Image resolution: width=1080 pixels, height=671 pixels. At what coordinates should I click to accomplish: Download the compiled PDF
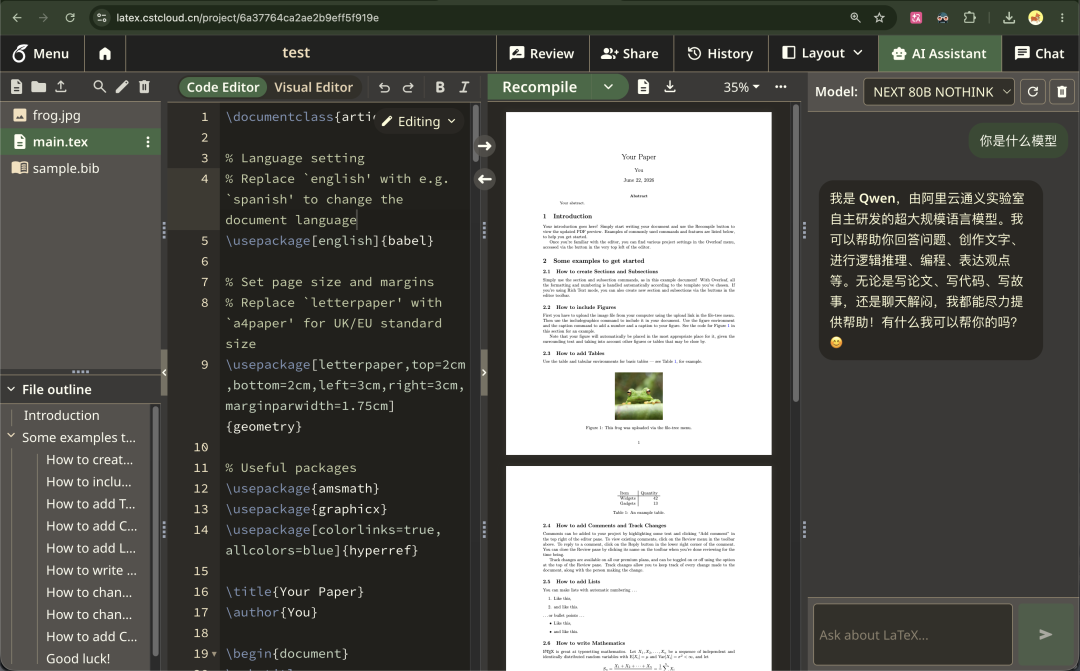coord(669,87)
